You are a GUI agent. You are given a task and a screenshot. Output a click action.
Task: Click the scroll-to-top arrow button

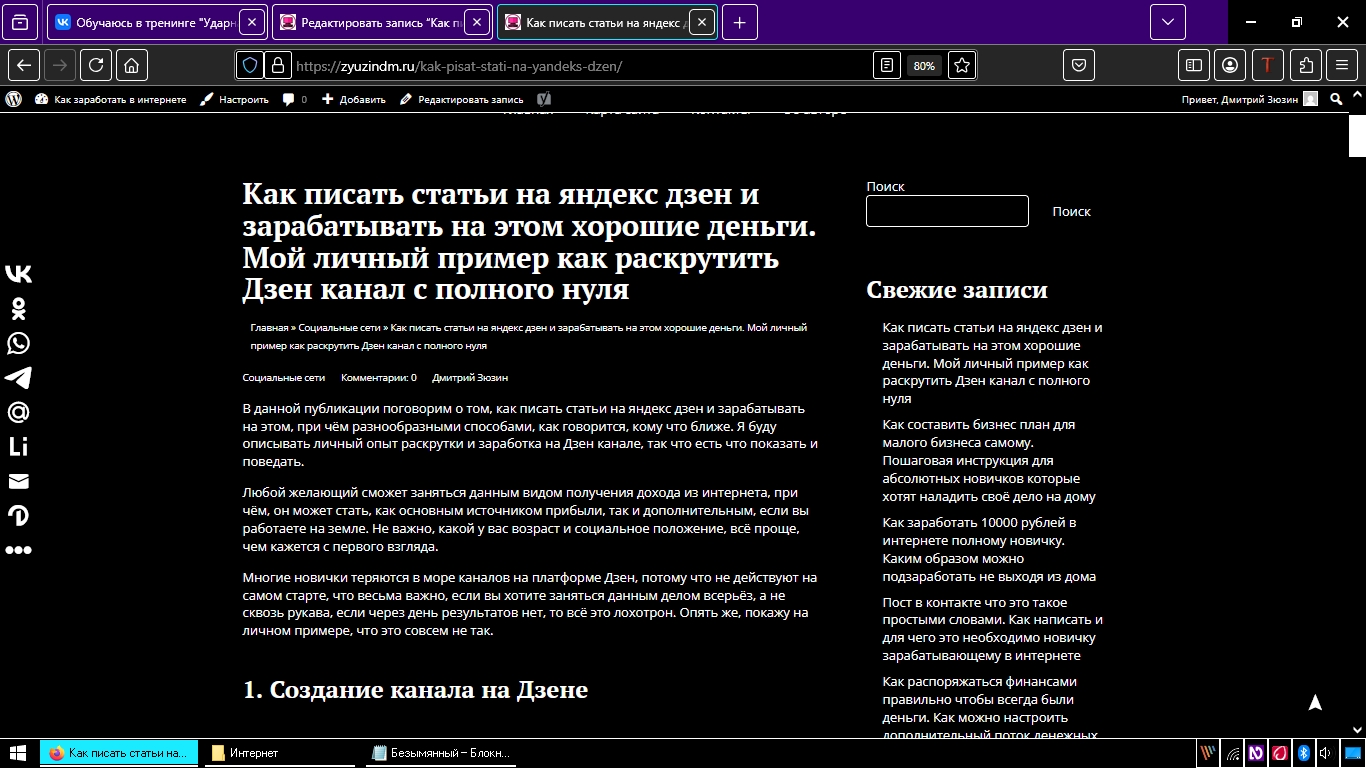[1315, 703]
